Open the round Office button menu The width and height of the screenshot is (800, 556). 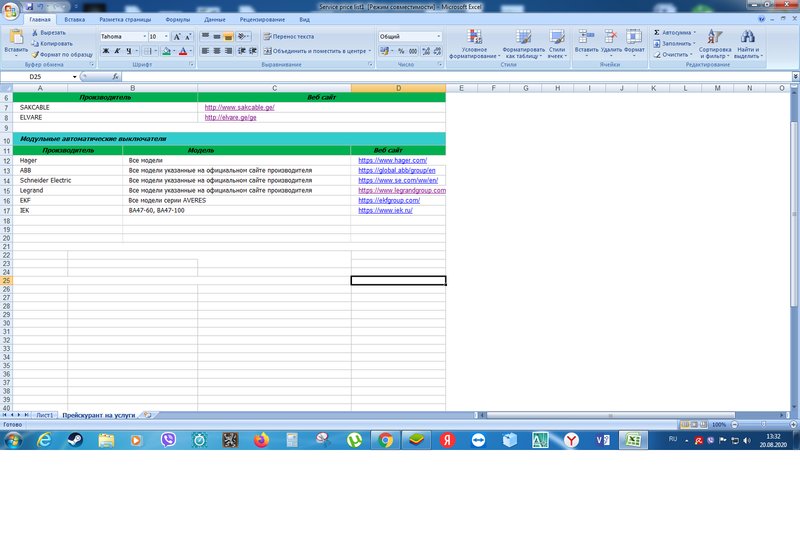(11, 10)
